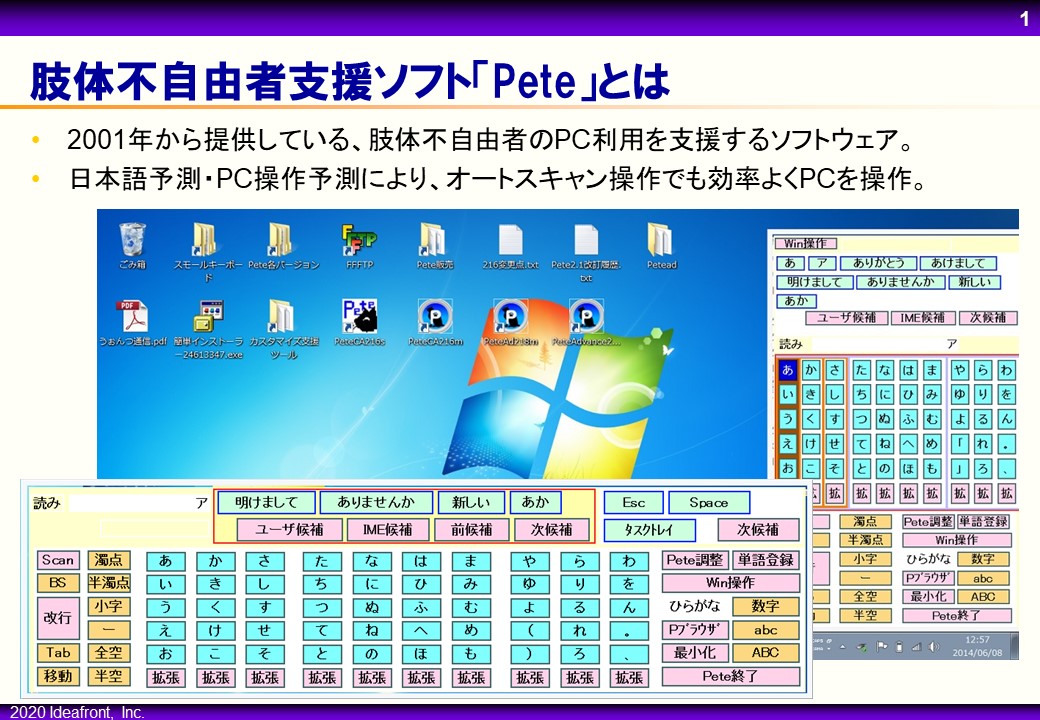
Task: Choose the ありがとう candidate in small Pete panel
Action: click(878, 263)
